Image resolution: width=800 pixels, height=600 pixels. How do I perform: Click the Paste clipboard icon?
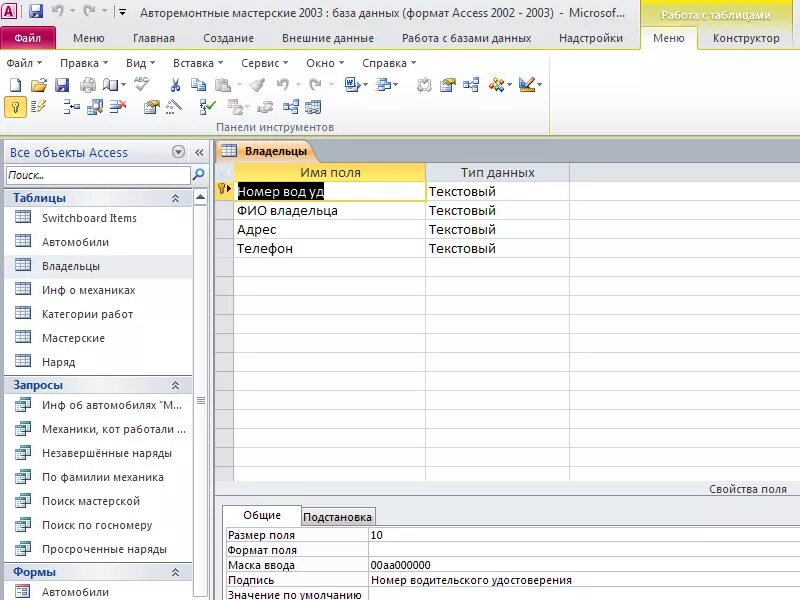click(x=222, y=85)
